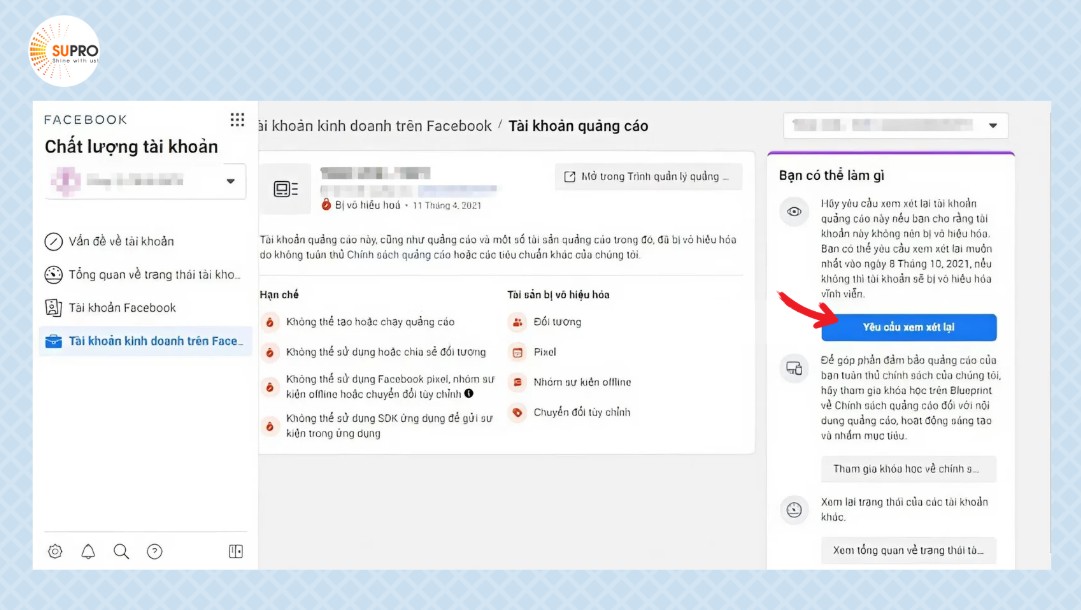Open the help question mark icon
Screen dimensions: 1081x610
[154, 551]
